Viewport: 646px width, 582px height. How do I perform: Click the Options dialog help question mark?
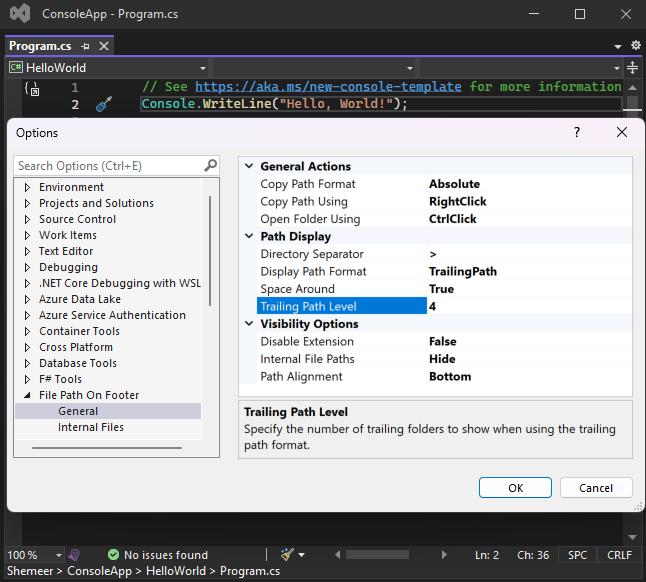pos(576,132)
